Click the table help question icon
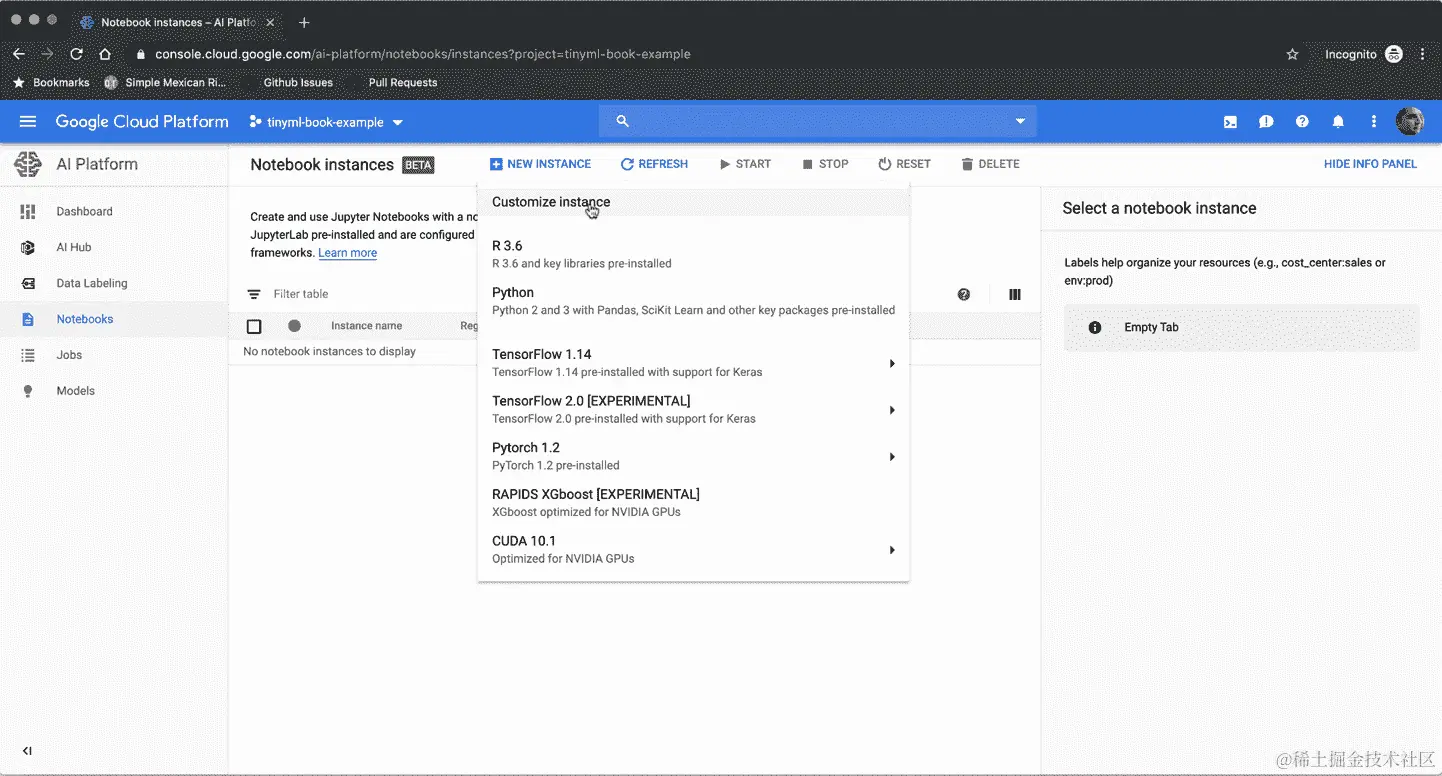 964,295
